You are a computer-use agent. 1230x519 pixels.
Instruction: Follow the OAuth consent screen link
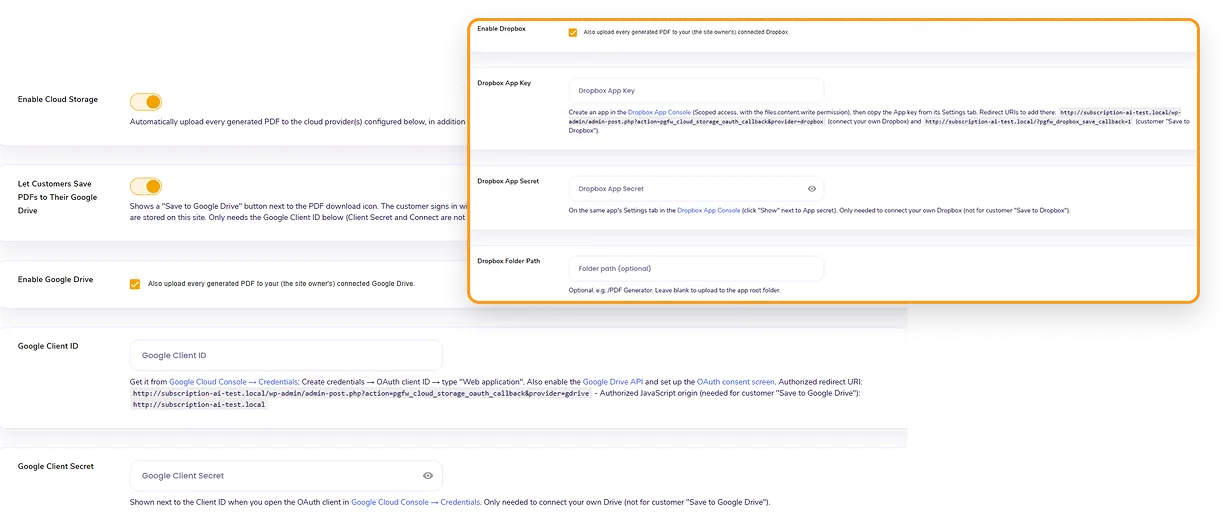pos(736,382)
